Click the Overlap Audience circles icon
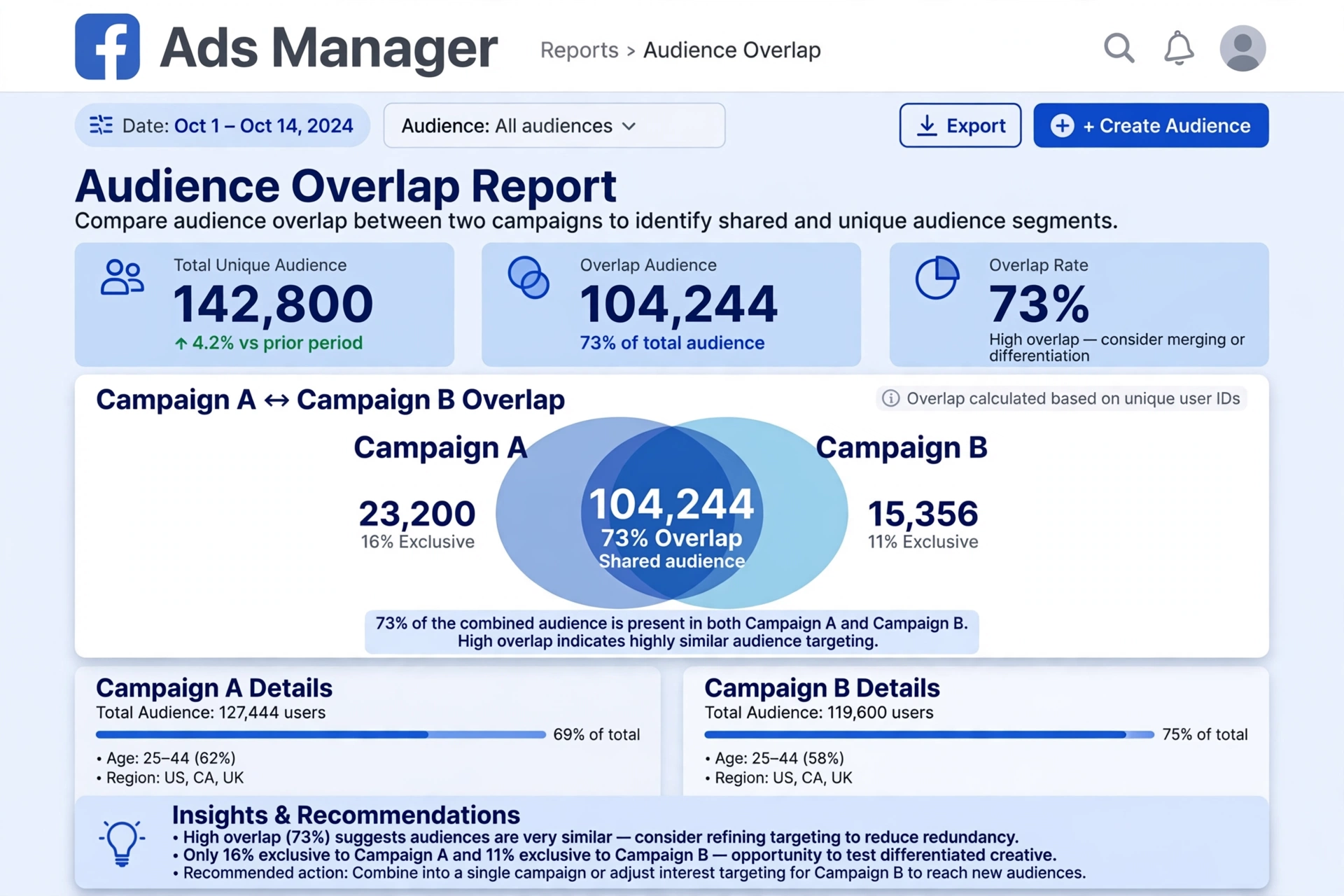 click(x=528, y=277)
